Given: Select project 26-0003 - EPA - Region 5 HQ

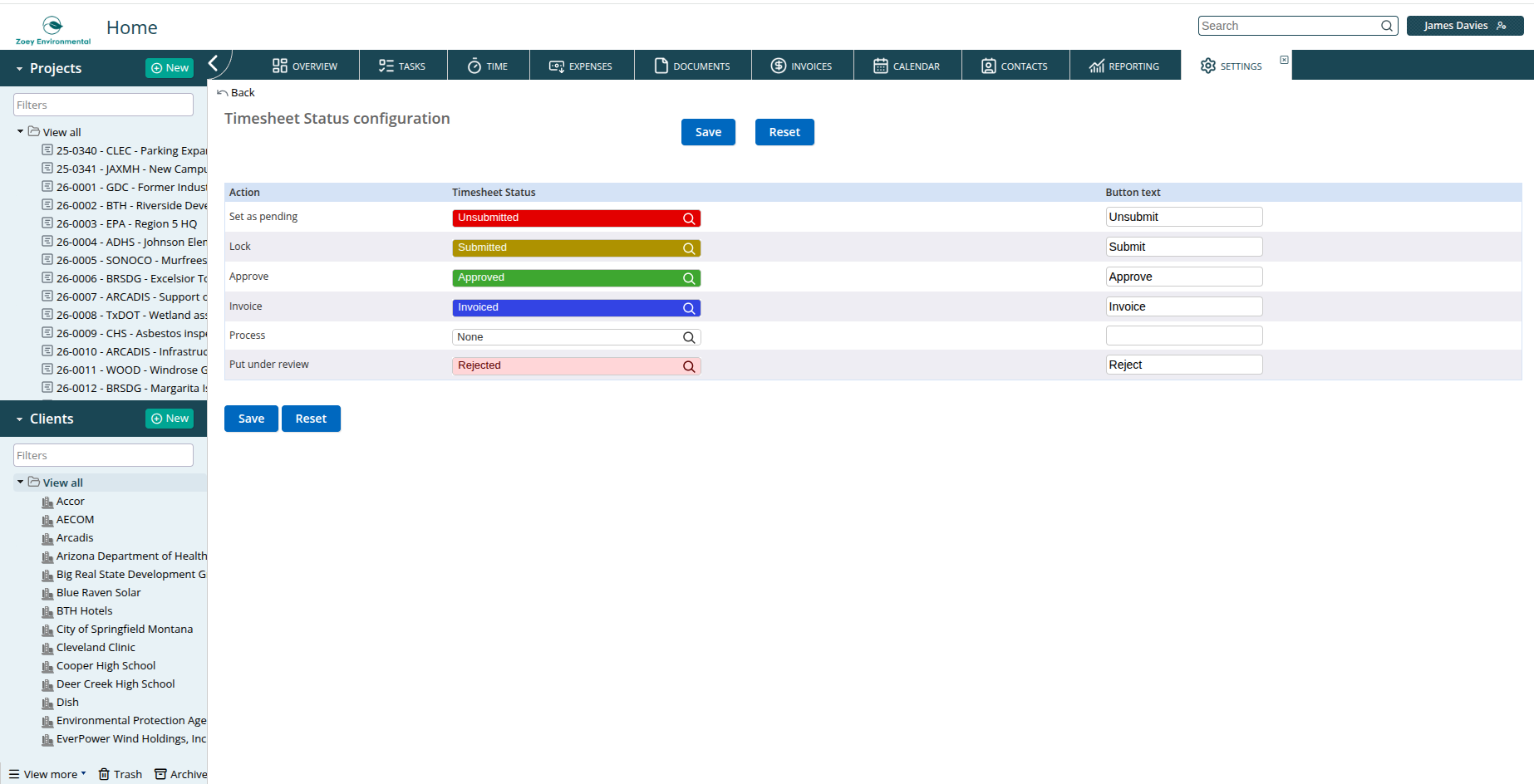Looking at the screenshot, I should coord(126,223).
